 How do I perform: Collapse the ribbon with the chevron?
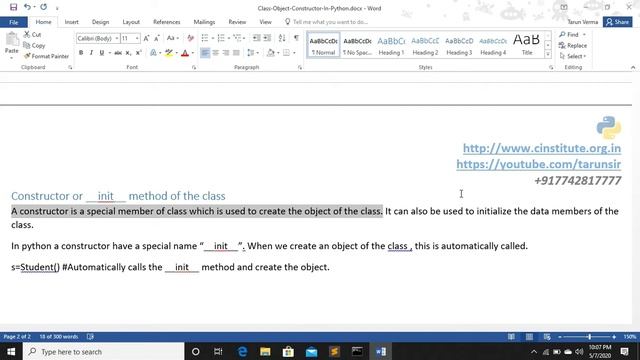click(633, 67)
